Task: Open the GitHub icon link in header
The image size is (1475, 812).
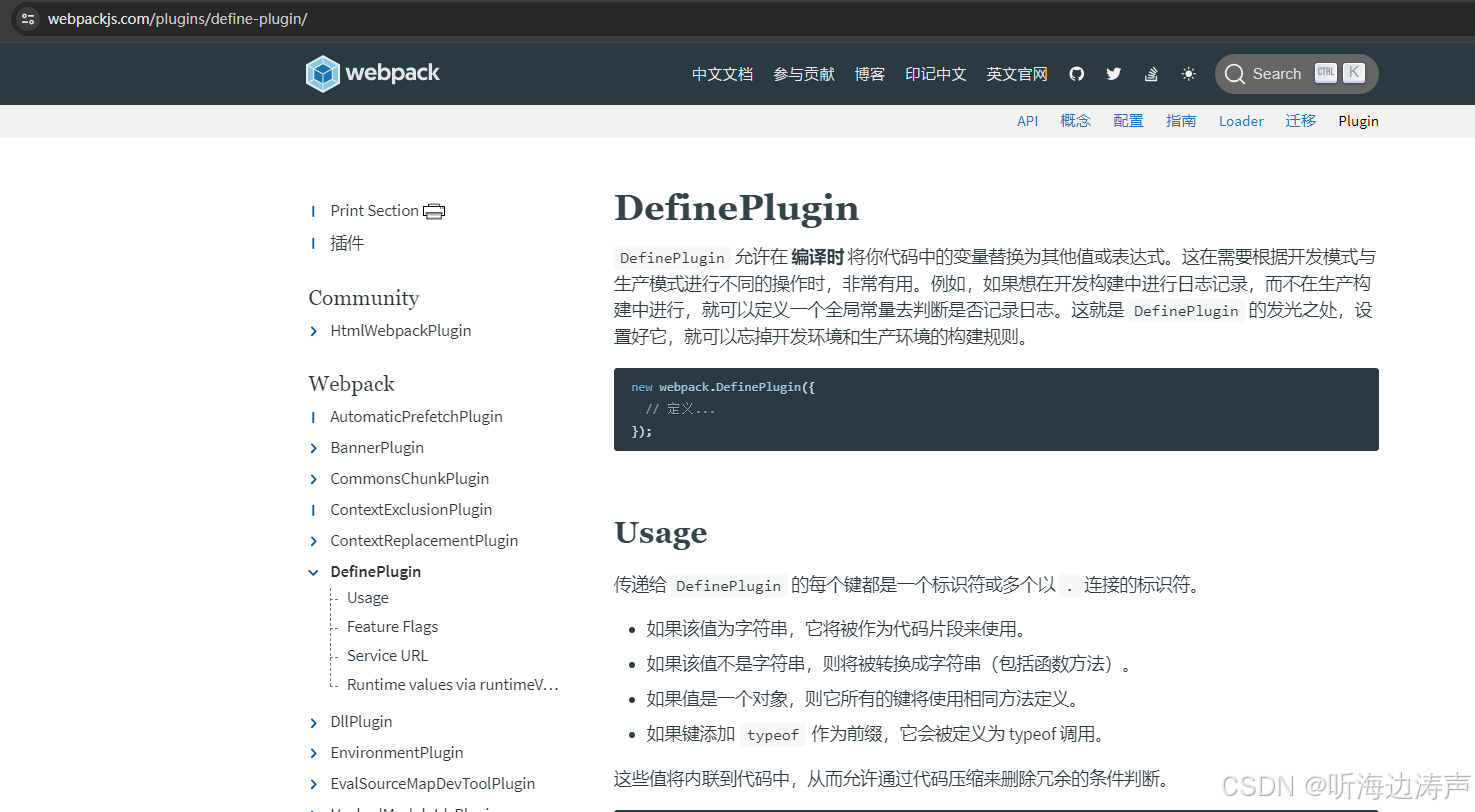Action: click(x=1077, y=74)
